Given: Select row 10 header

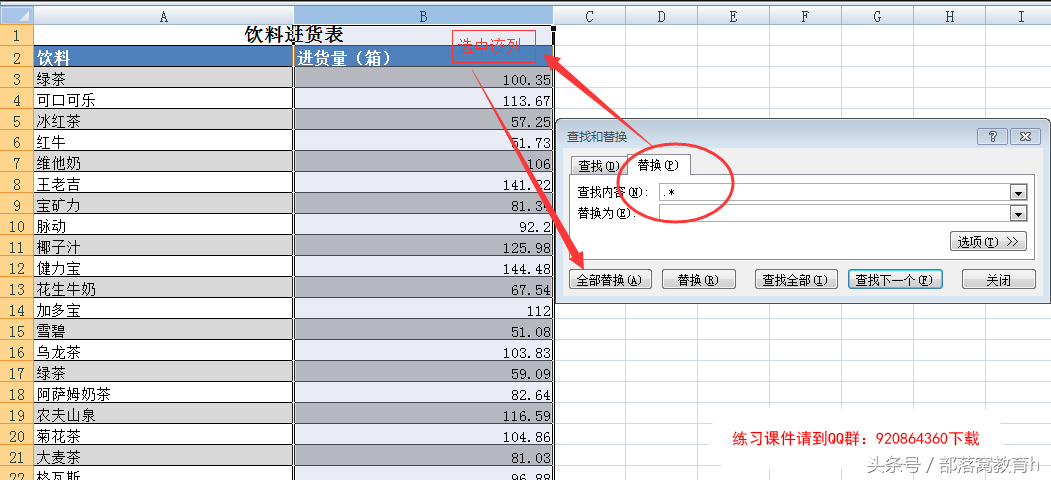Looking at the screenshot, I should pos(17,226).
